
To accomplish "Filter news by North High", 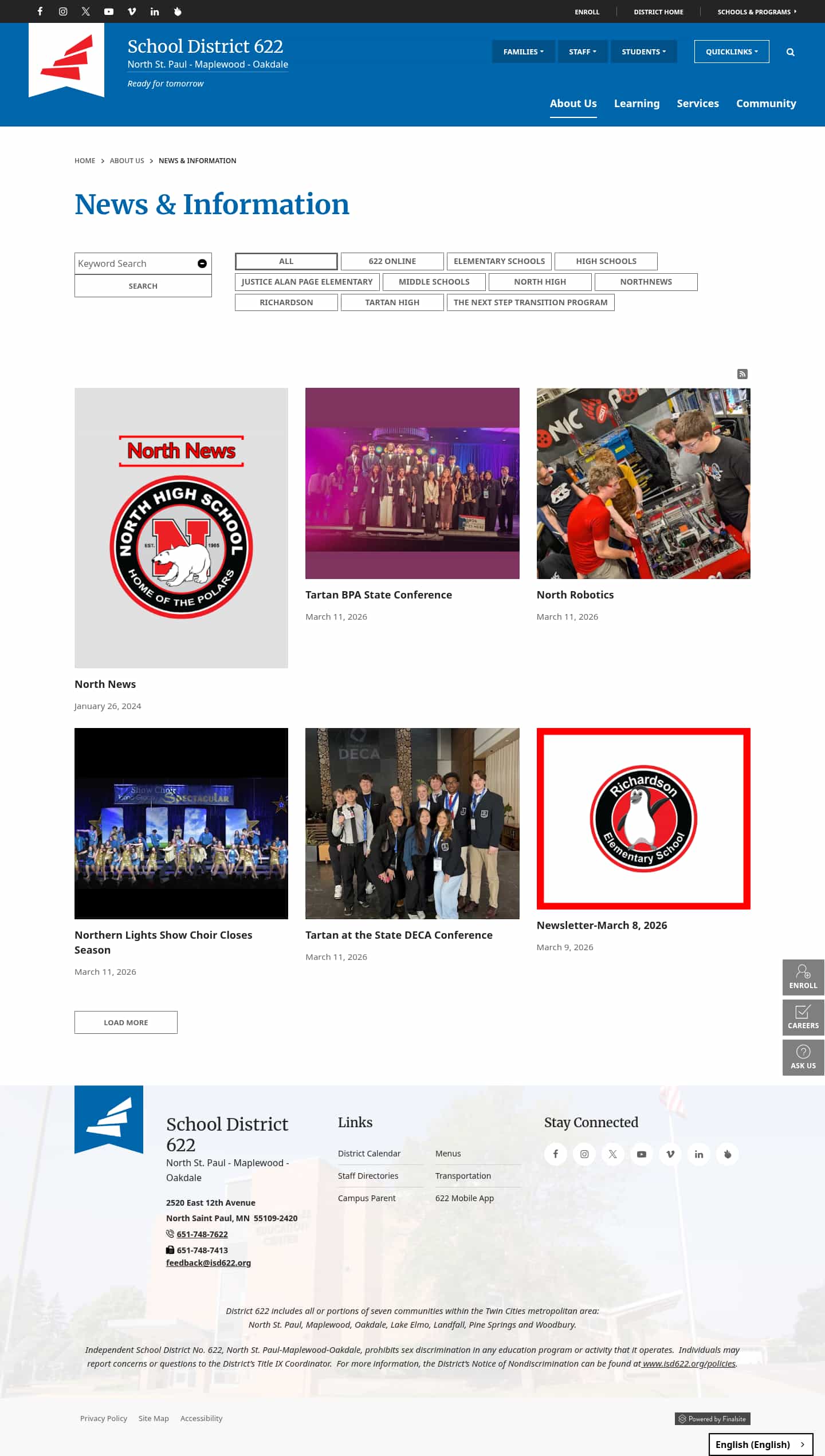I will 540,282.
